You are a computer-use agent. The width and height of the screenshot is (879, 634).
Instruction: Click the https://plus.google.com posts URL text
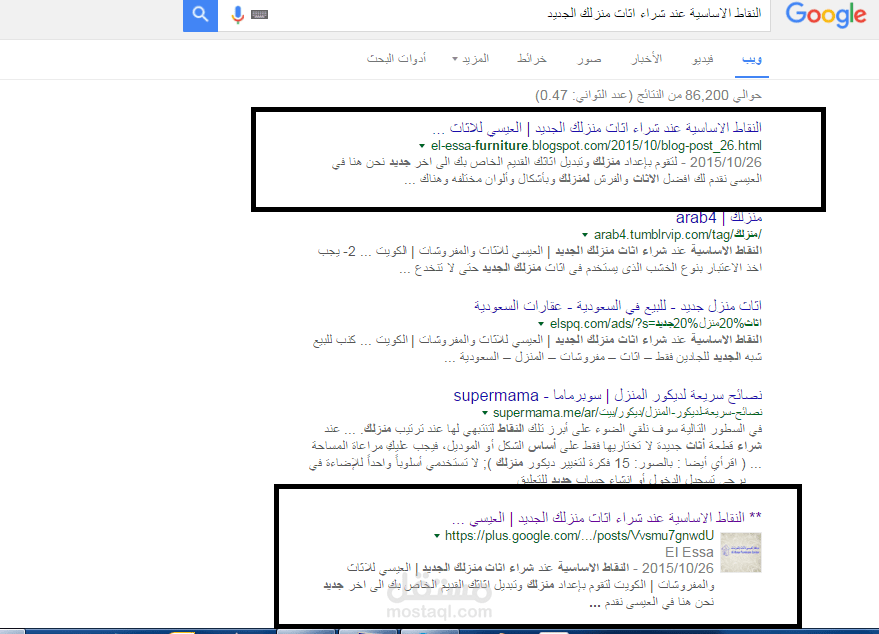coord(580,535)
